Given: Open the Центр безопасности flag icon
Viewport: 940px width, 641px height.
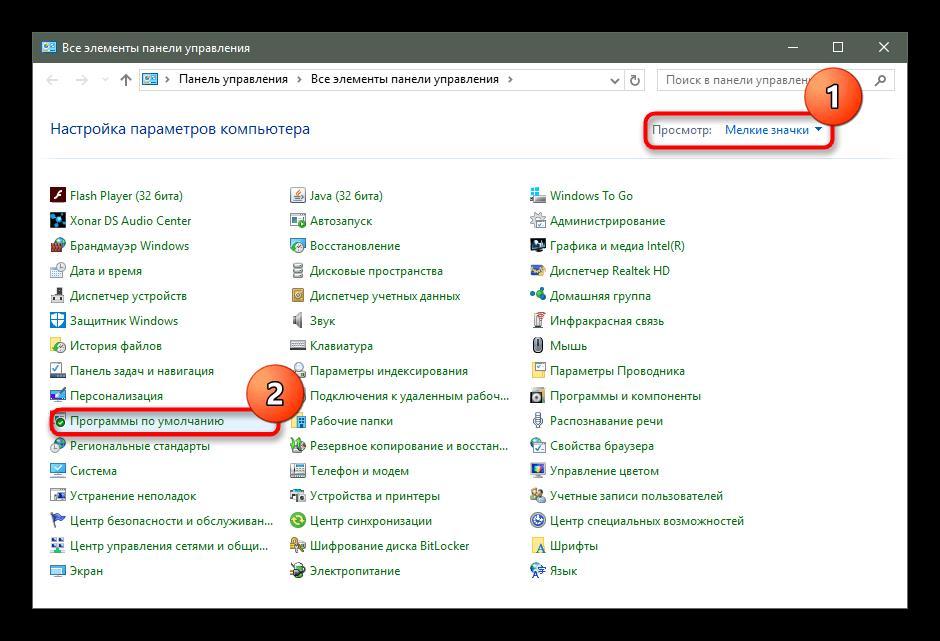Looking at the screenshot, I should pyautogui.click(x=58, y=520).
